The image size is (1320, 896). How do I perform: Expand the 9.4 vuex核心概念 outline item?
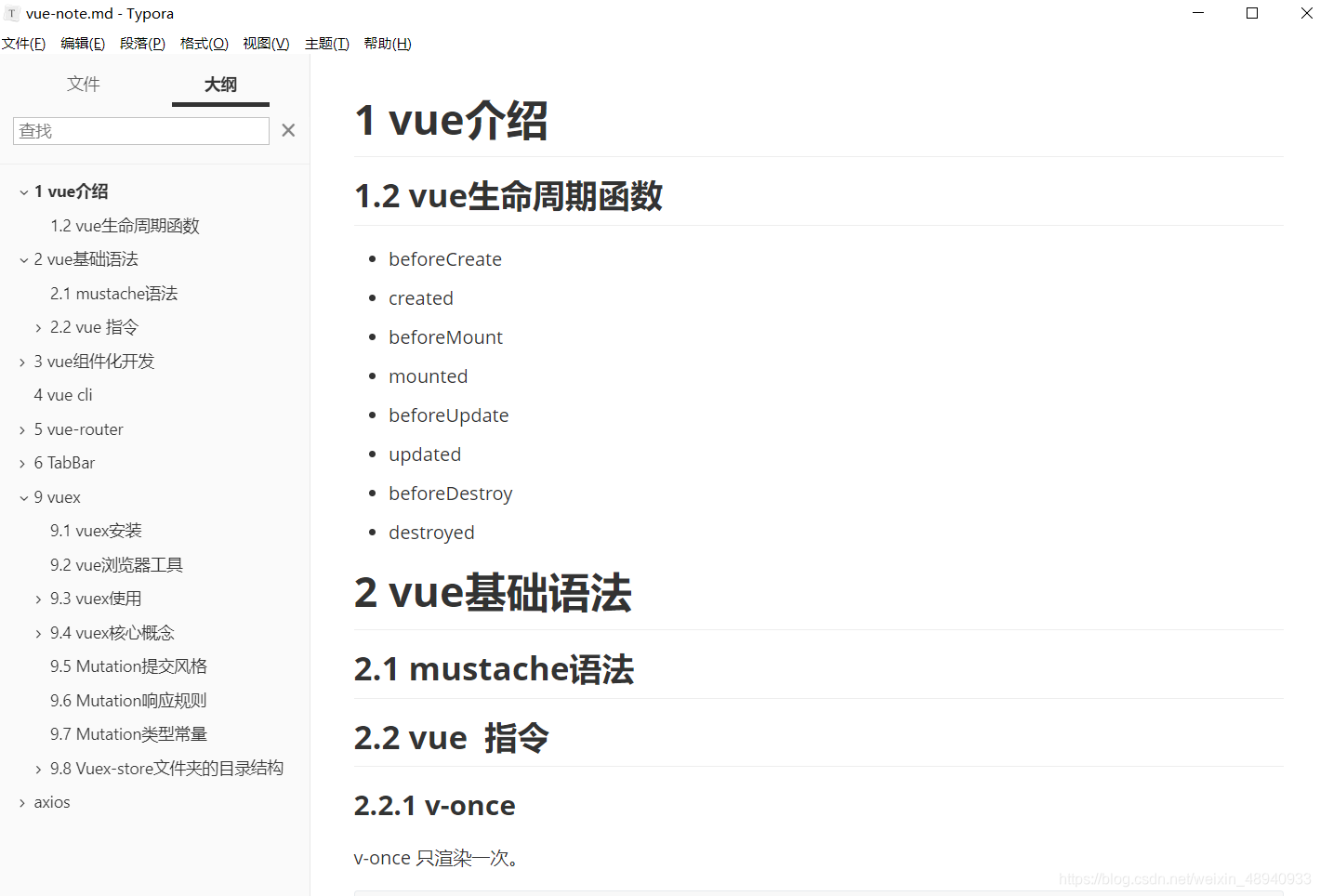pos(38,634)
